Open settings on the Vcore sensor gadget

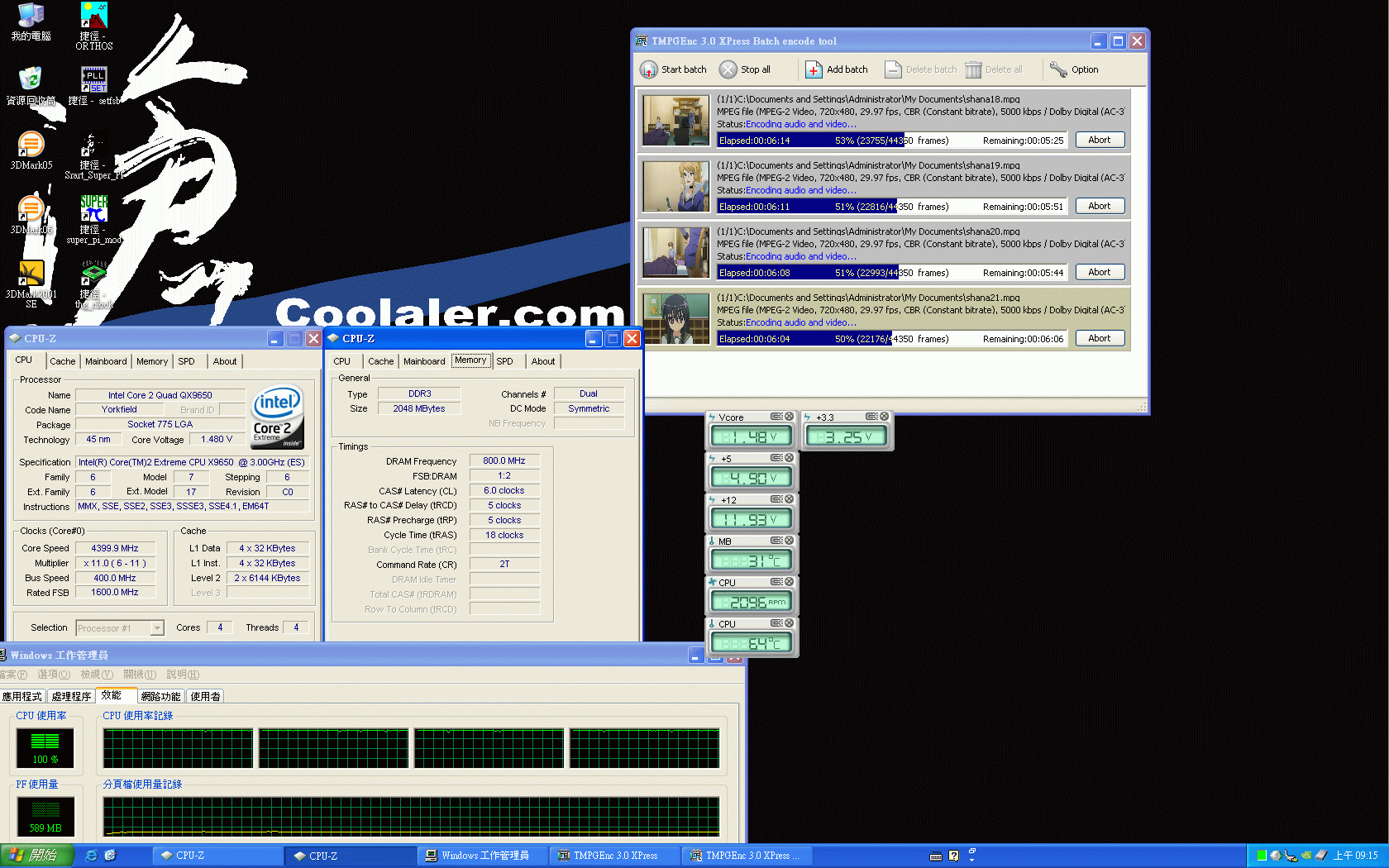pyautogui.click(x=776, y=417)
